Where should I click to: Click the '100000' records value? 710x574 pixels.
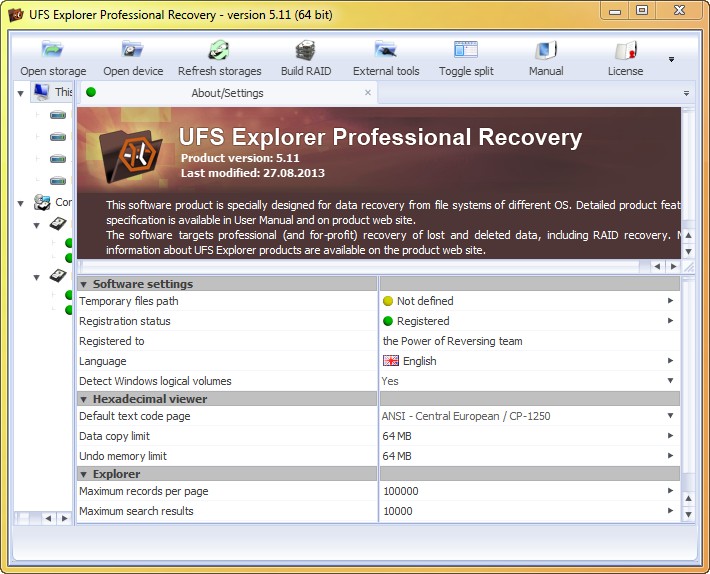pos(401,491)
